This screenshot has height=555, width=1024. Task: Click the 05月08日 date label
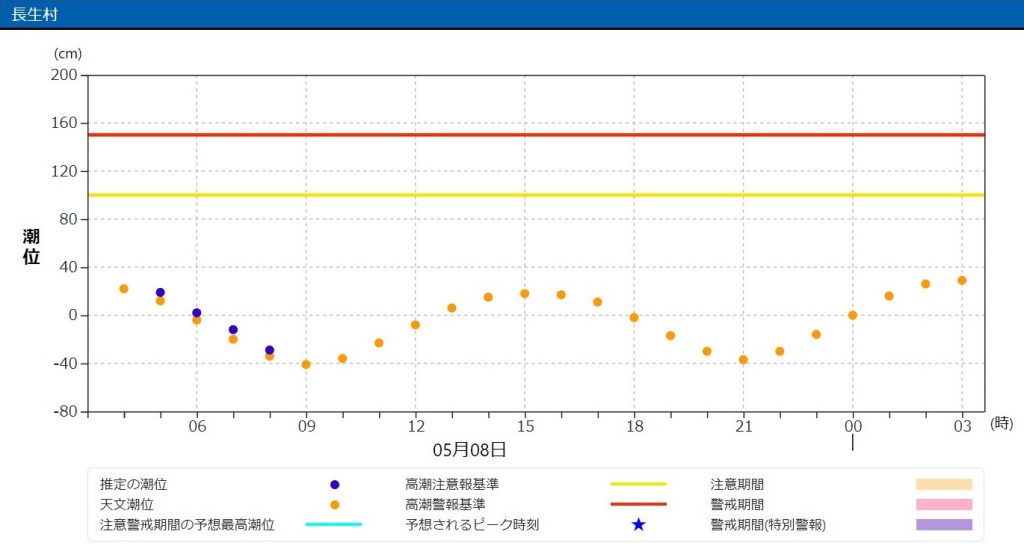(x=470, y=450)
